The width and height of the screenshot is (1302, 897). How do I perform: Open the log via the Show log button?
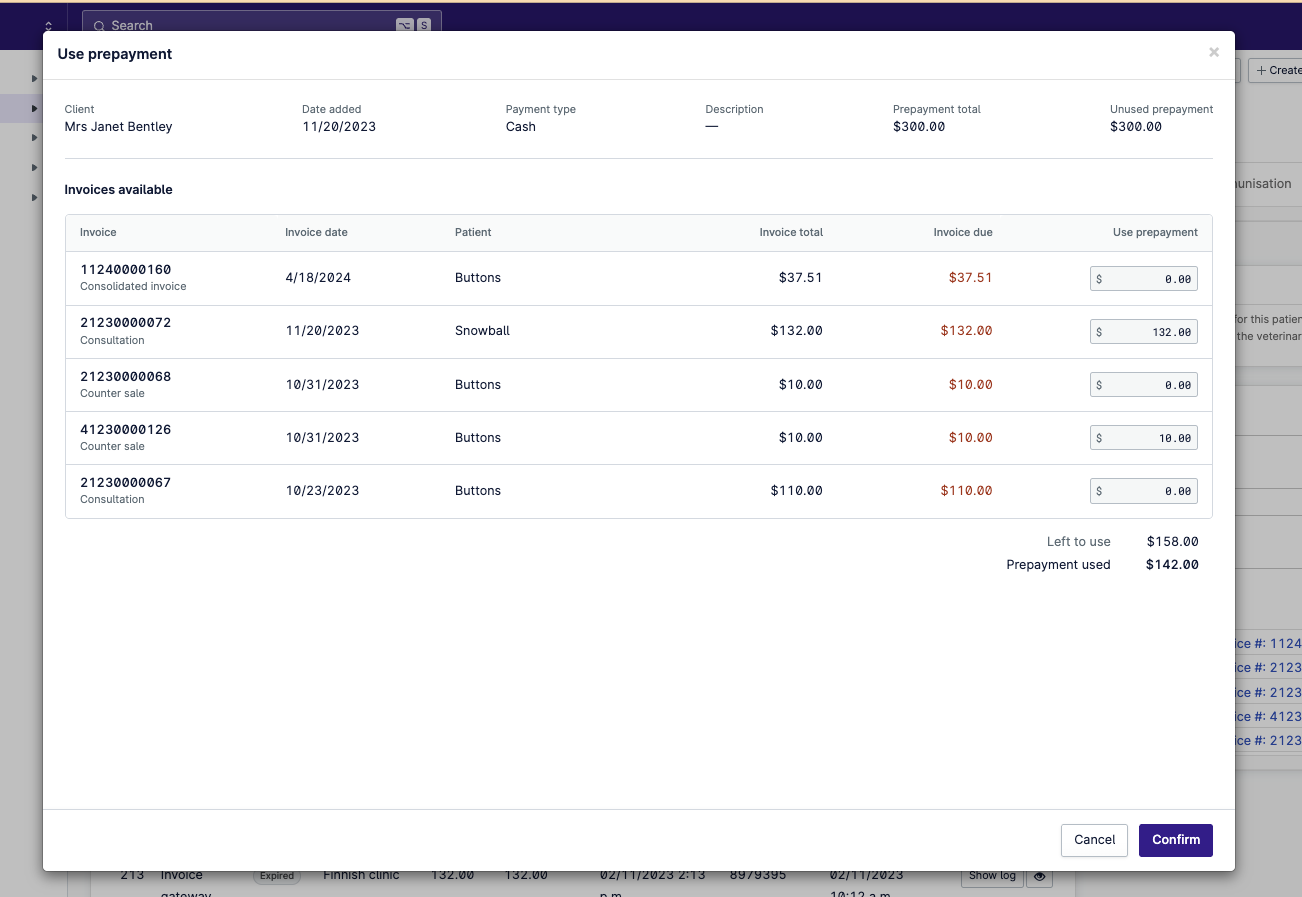click(992, 875)
